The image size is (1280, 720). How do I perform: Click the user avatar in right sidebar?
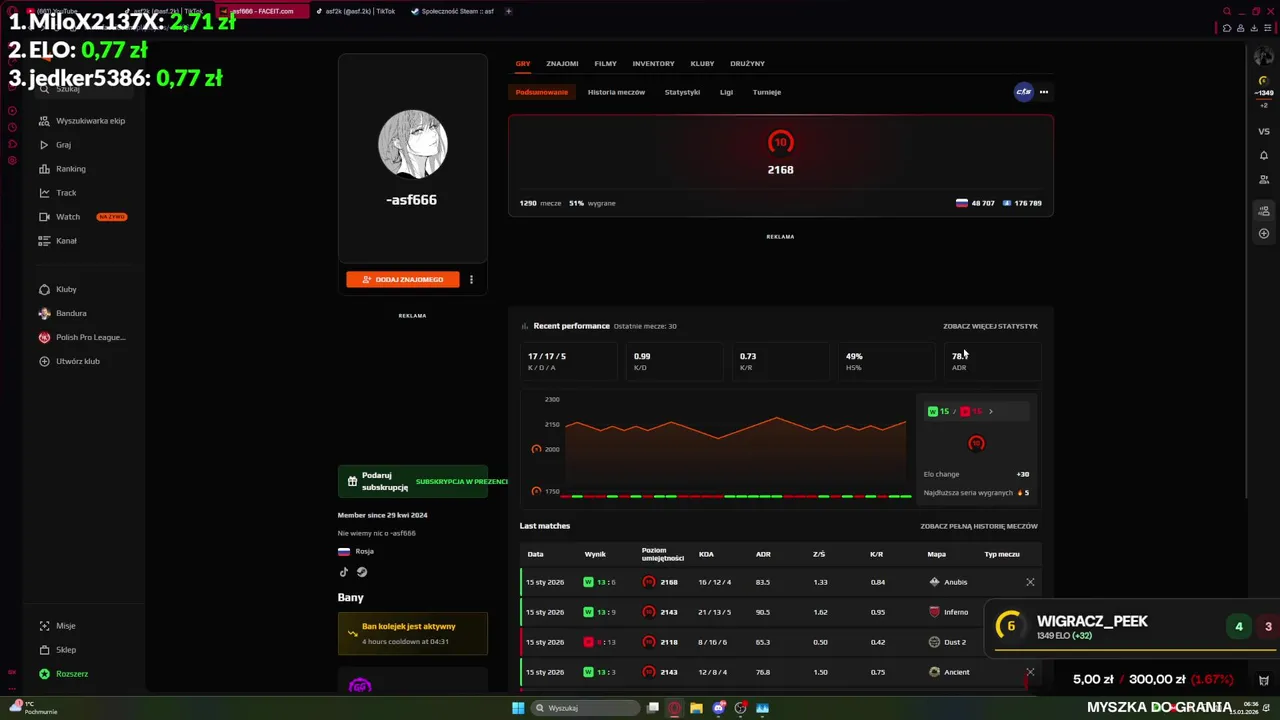[x=1264, y=57]
